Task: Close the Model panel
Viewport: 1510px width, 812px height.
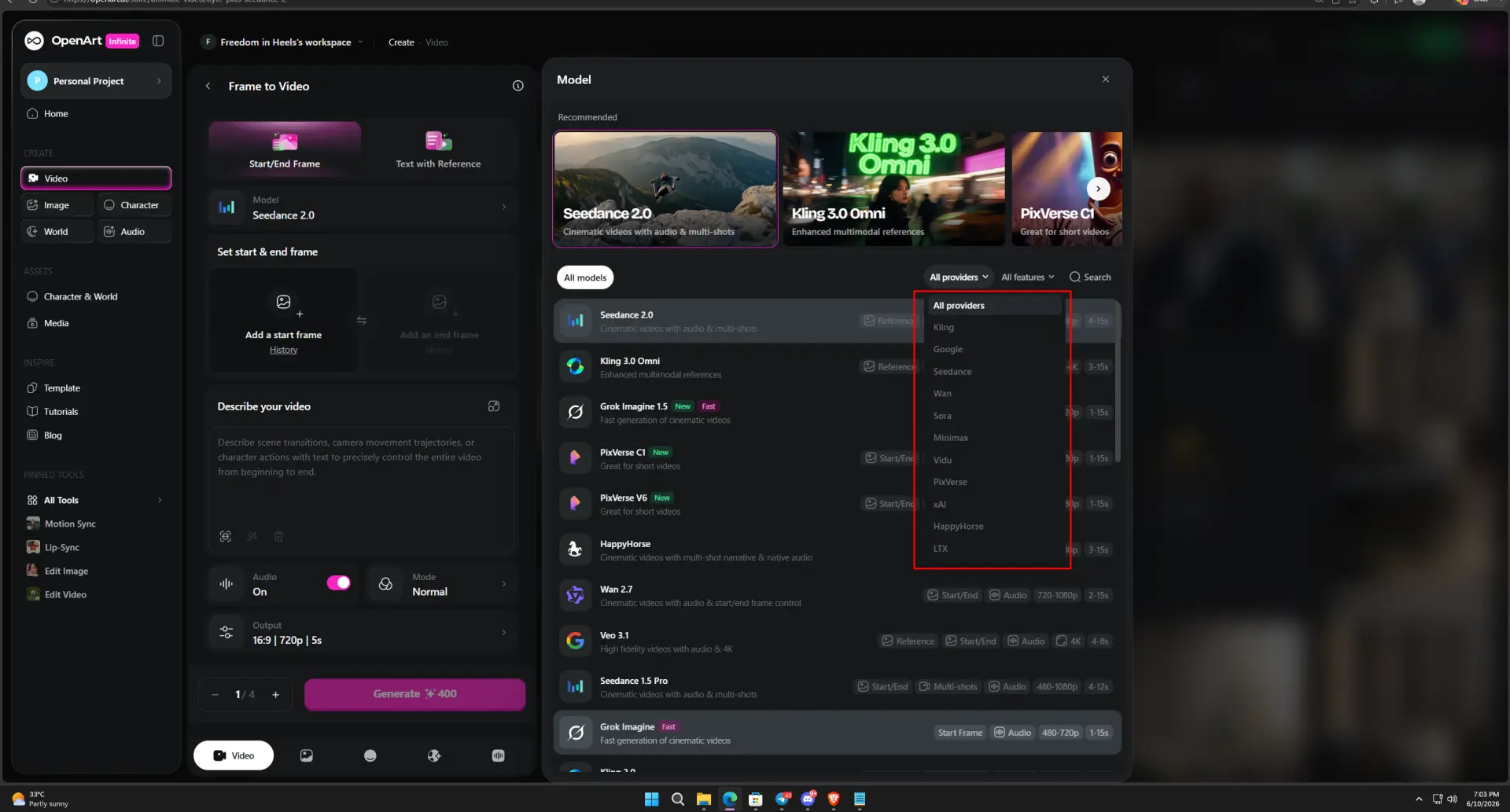Action: pos(1106,79)
